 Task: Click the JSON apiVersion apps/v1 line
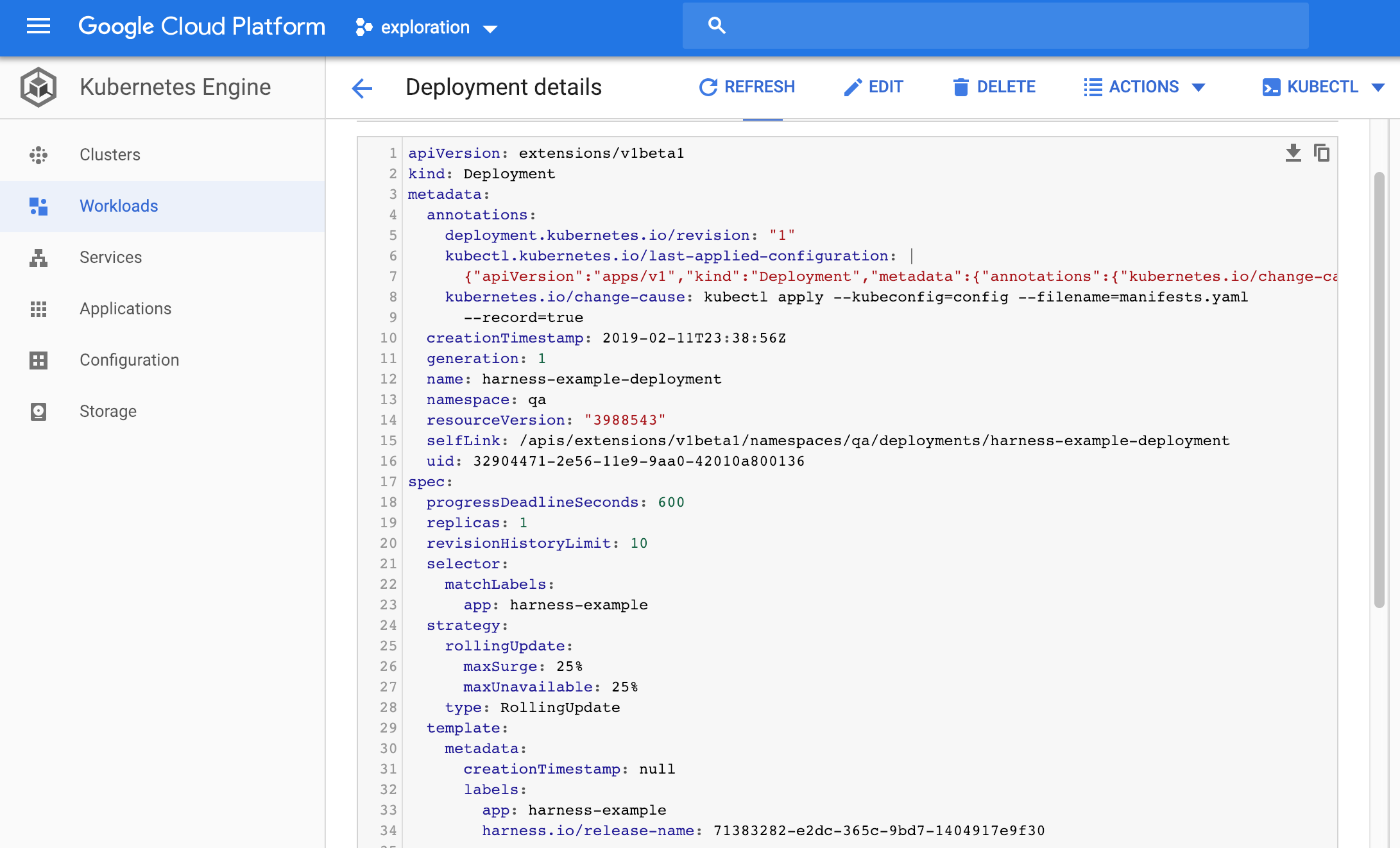click(900, 276)
